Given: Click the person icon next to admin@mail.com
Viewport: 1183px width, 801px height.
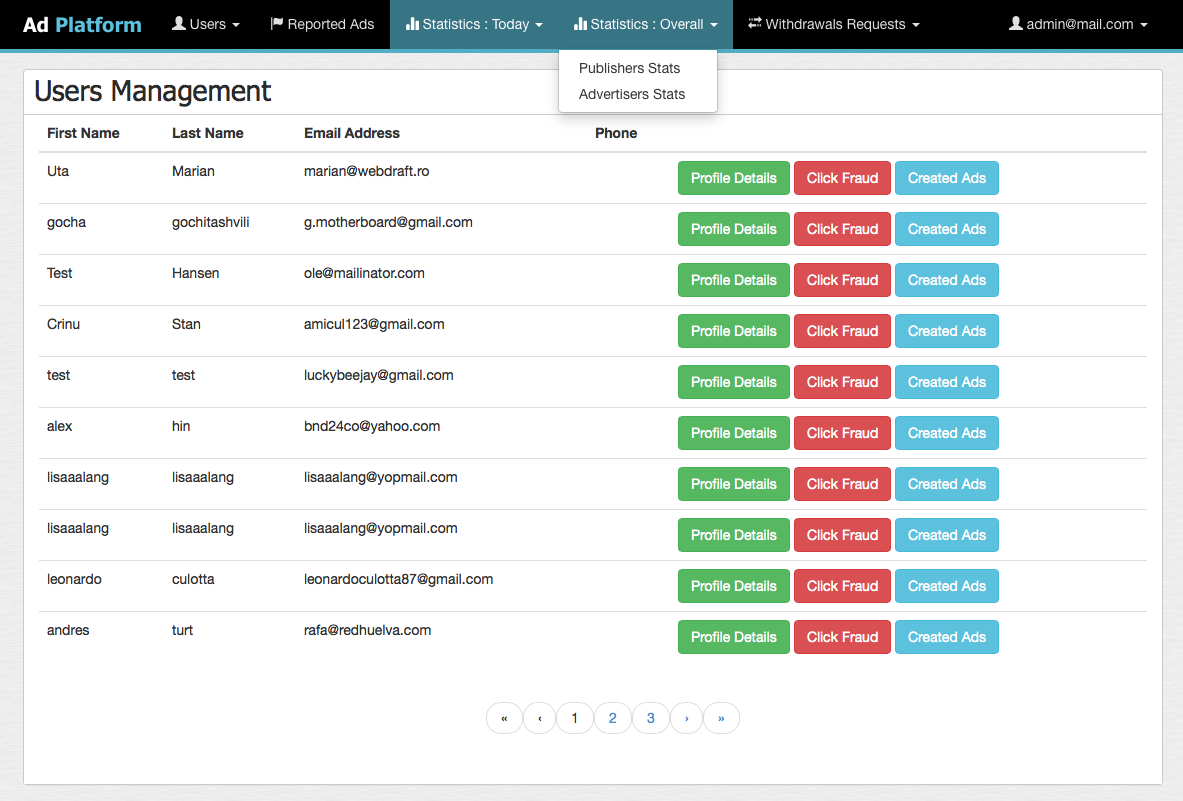Looking at the screenshot, I should pos(1016,24).
